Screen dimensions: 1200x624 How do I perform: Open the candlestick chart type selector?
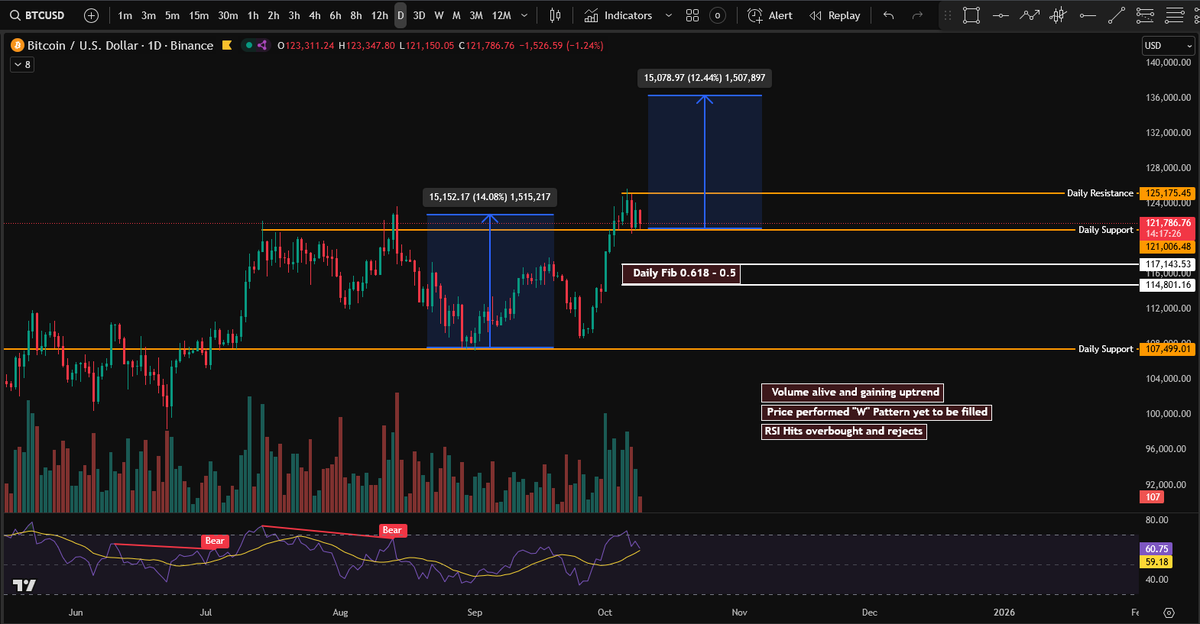click(556, 15)
